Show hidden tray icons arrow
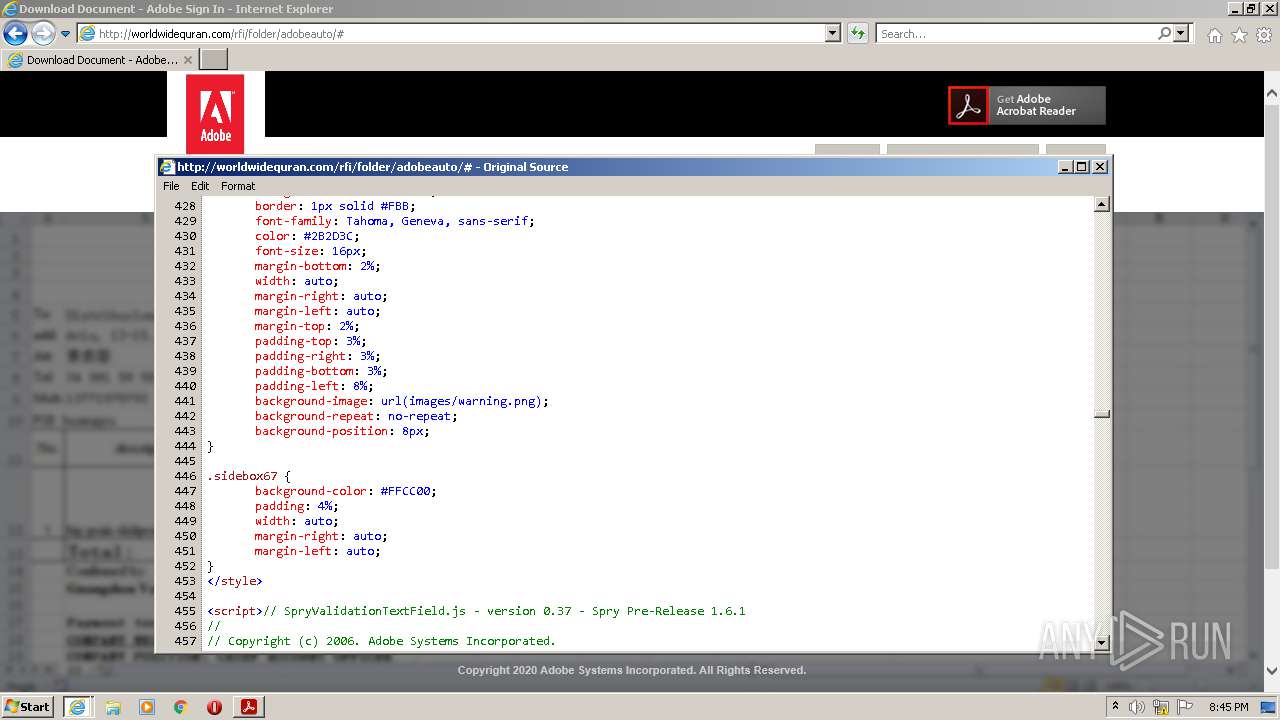This screenshot has height=720, width=1280. pyautogui.click(x=1116, y=706)
